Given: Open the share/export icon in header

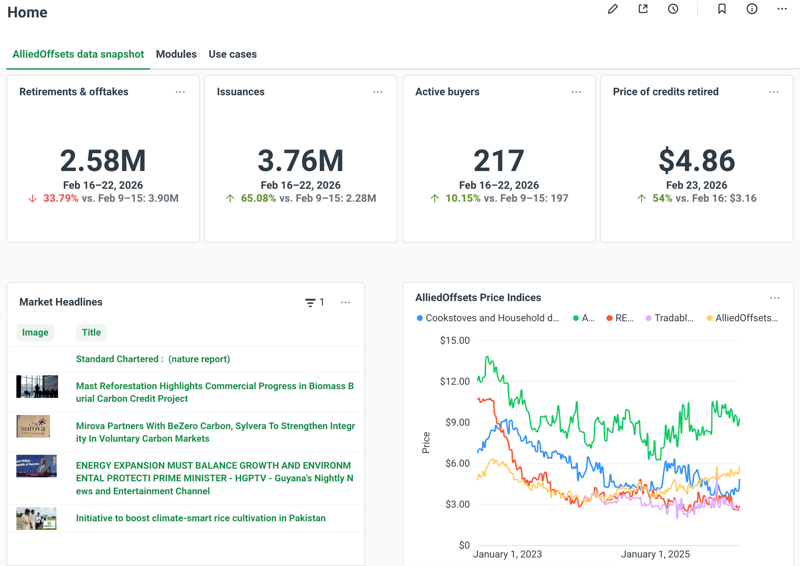Looking at the screenshot, I should coord(643,9).
